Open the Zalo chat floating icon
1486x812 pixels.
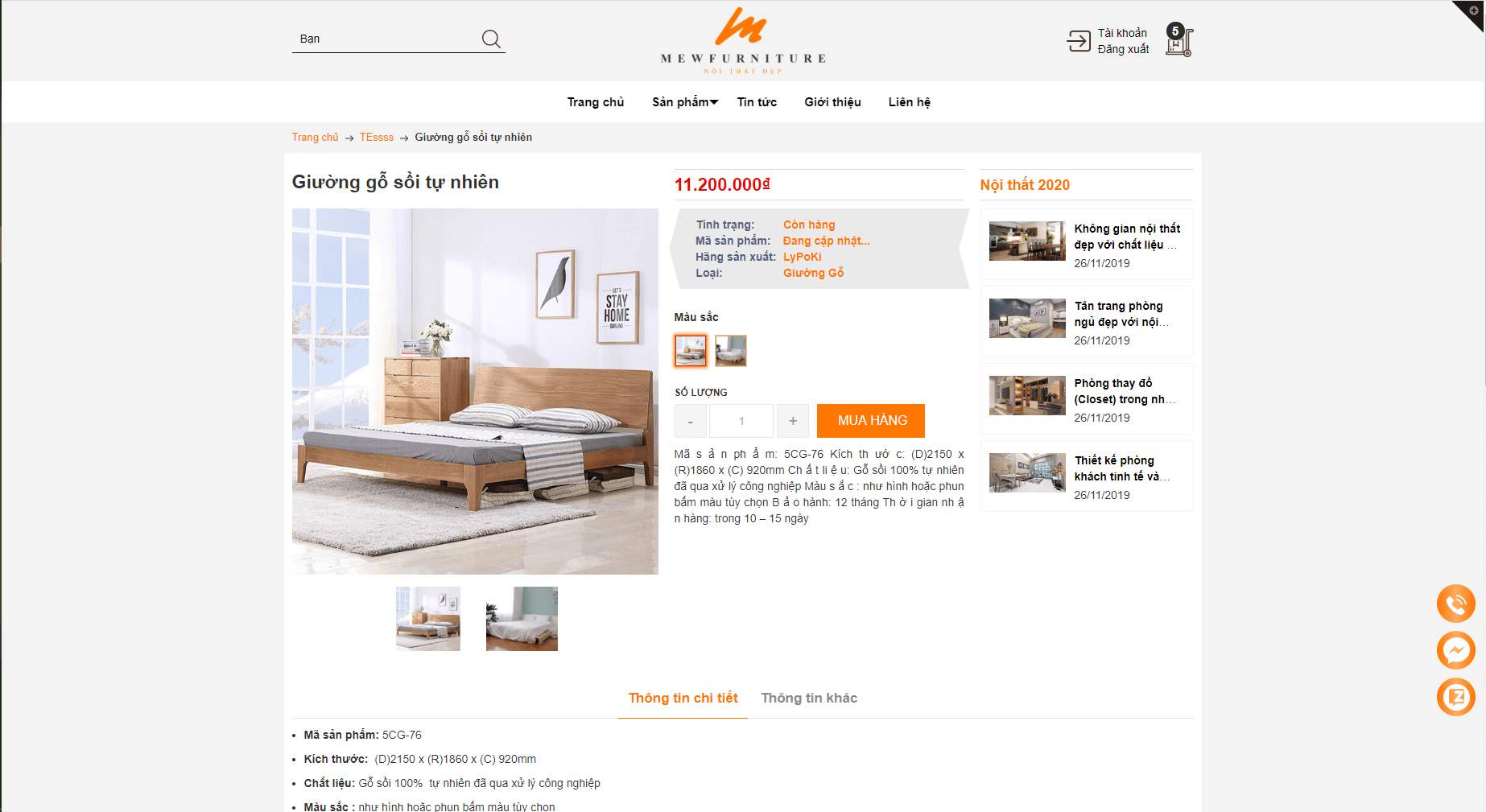point(1456,697)
